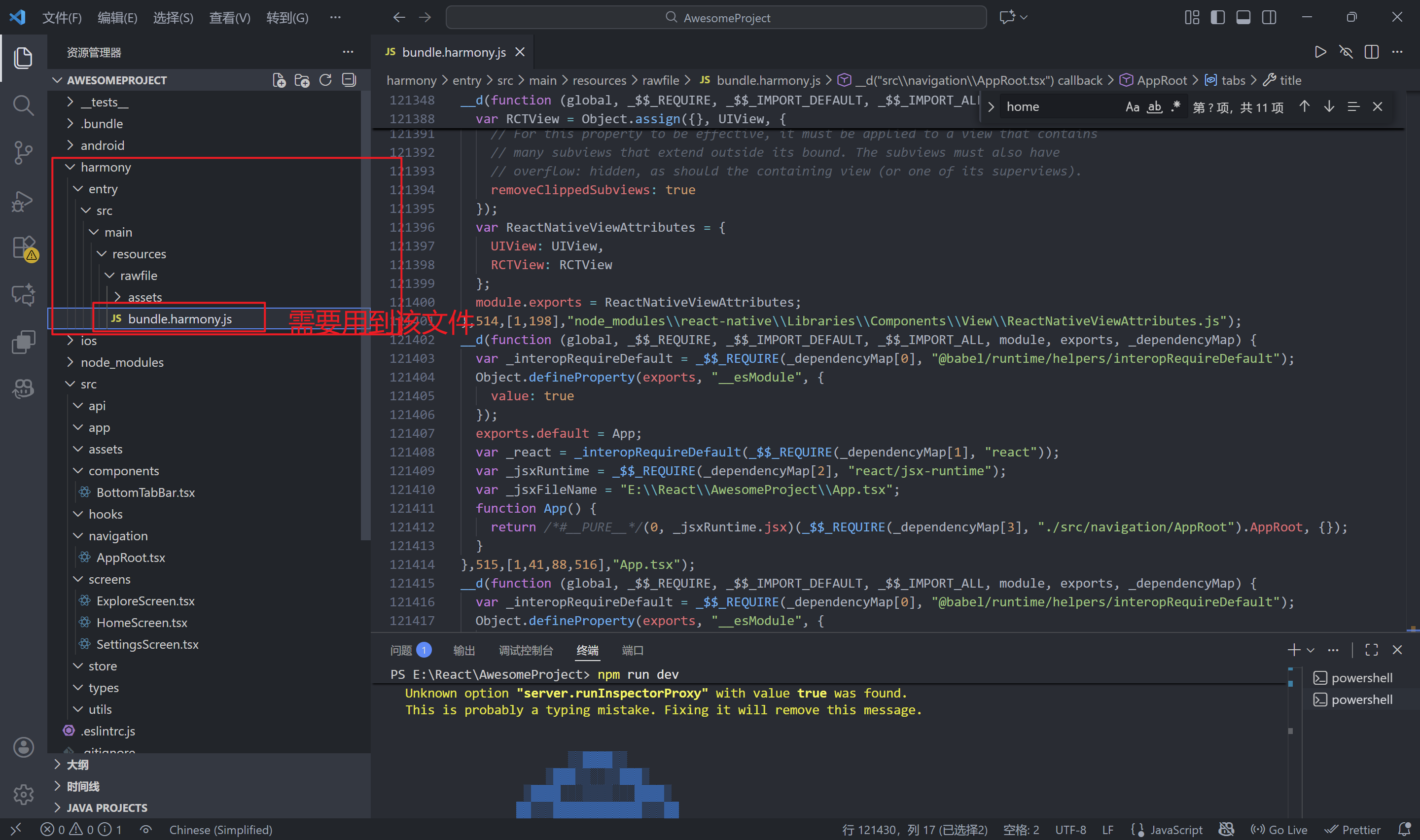The width and height of the screenshot is (1420, 840).
Task: Open the 编辑(E) menu
Action: [117, 18]
